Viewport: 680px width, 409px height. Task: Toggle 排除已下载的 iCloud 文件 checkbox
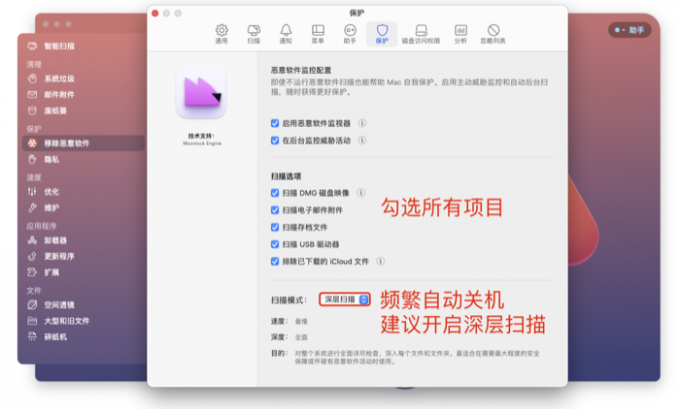275,261
